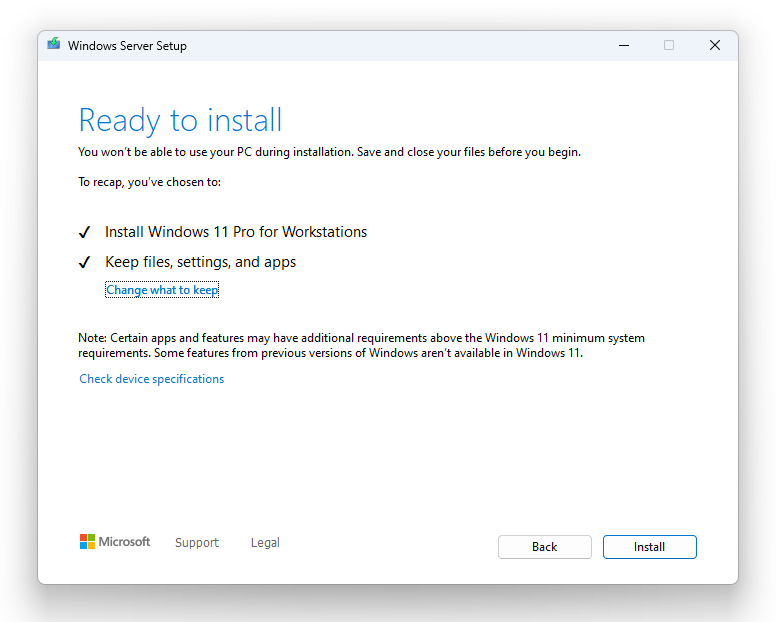Click 'You won't be able to use your PC' sentence
Viewport: 776px width, 622px height.
click(329, 152)
